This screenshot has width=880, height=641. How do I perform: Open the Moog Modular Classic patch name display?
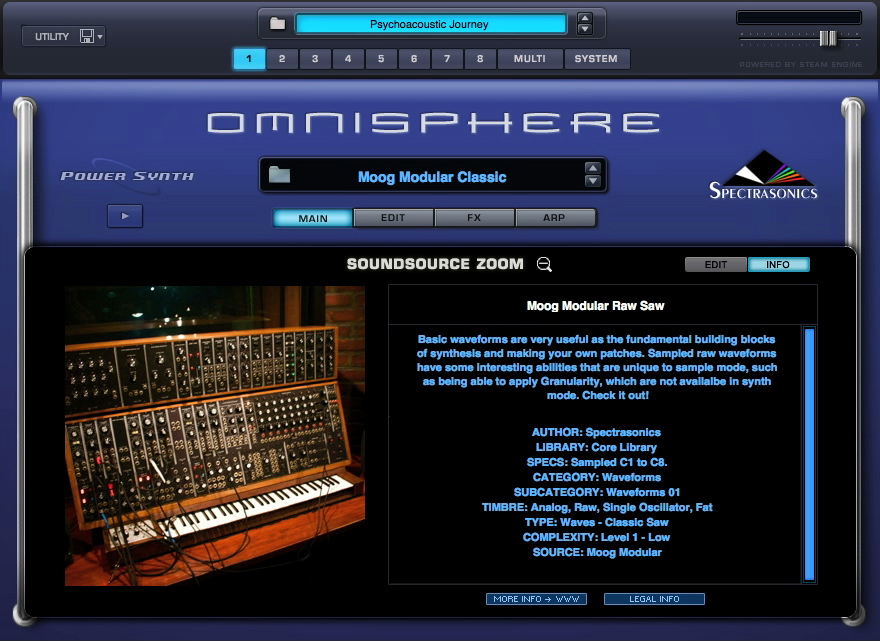tap(432, 177)
